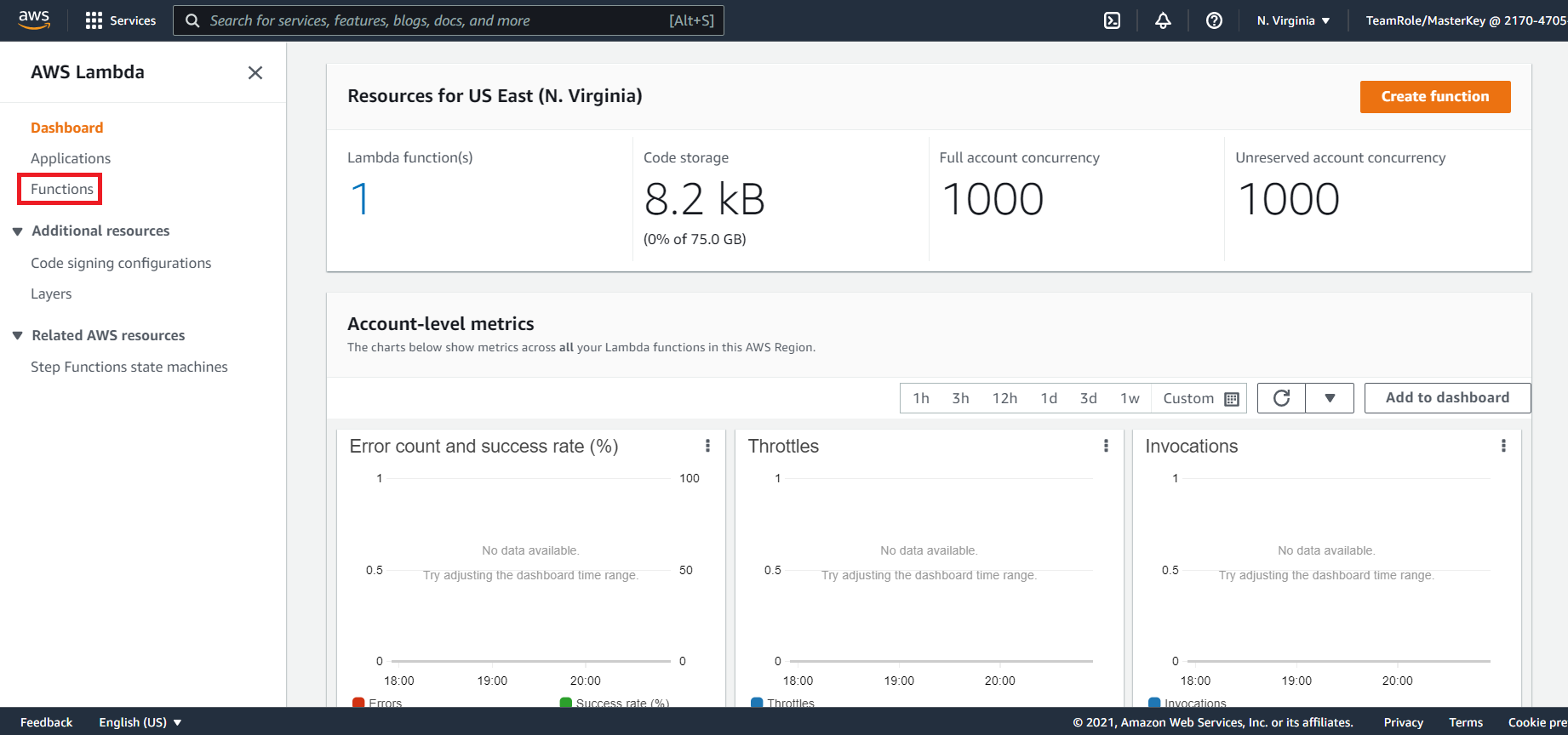Open Functions in sidebar
The height and width of the screenshot is (735, 1568).
[x=62, y=189]
